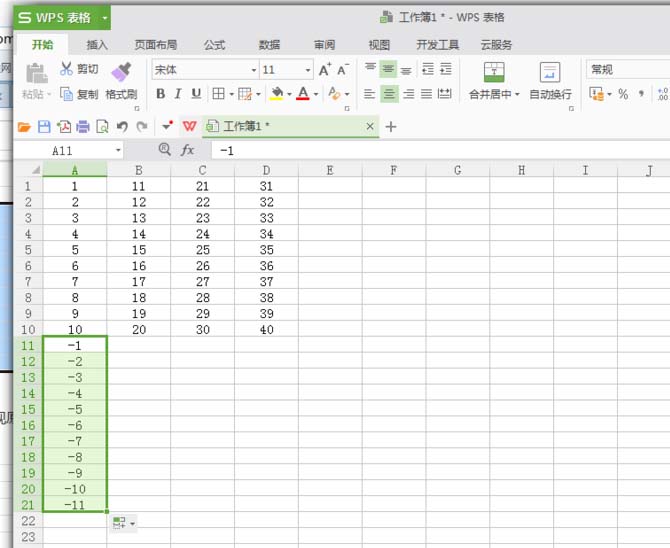The width and height of the screenshot is (670, 548).
Task: Click the currency number format icon
Action: click(x=597, y=94)
